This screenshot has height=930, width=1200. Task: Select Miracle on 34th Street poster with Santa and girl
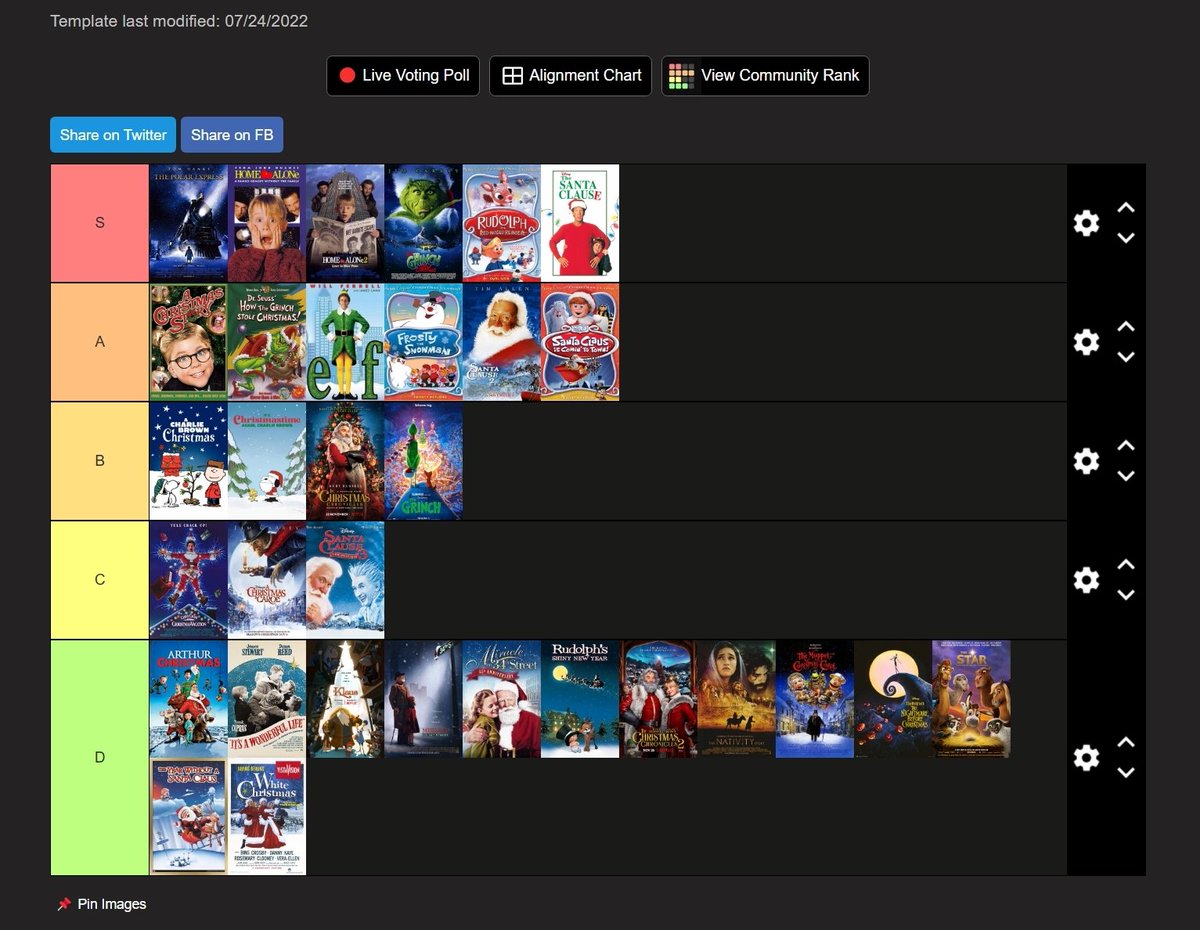pos(502,699)
